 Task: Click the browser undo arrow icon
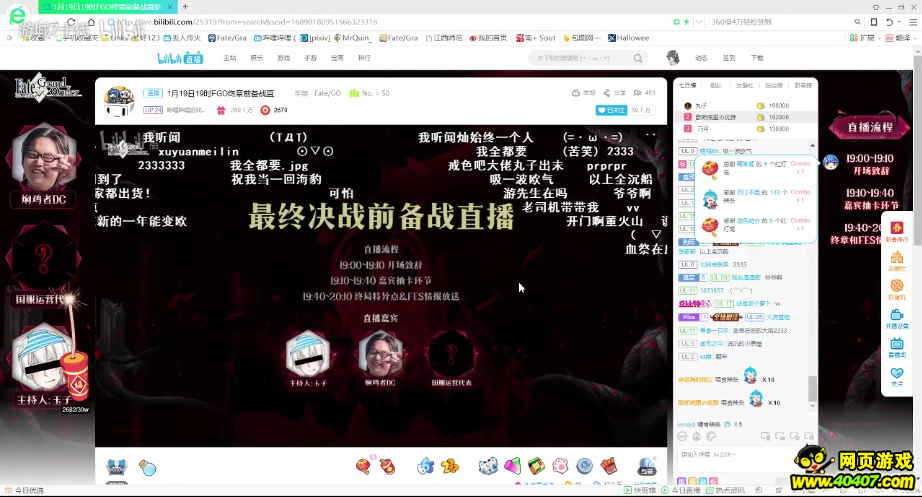coord(890,22)
